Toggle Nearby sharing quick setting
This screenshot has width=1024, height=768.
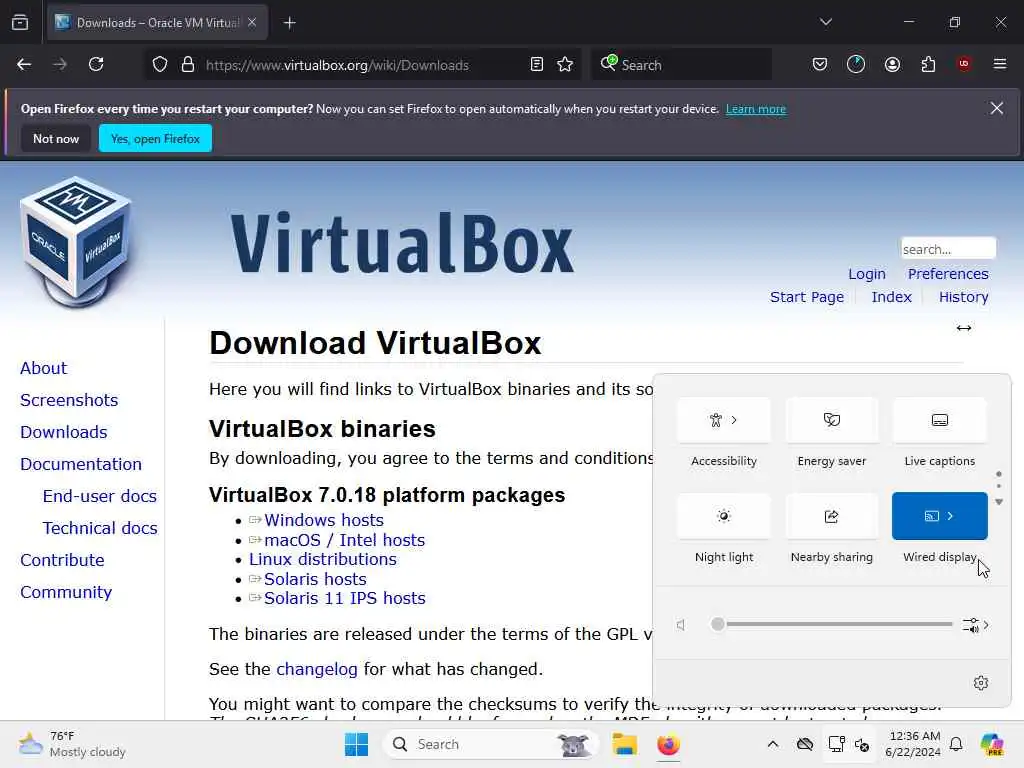click(x=831, y=517)
